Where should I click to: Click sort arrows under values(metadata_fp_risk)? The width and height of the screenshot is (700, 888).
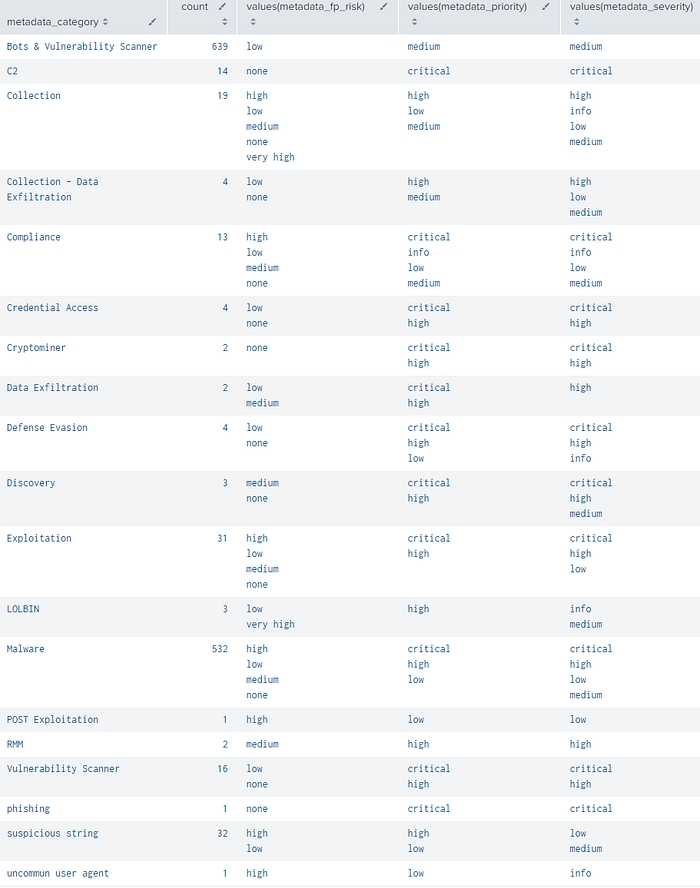pos(252,21)
